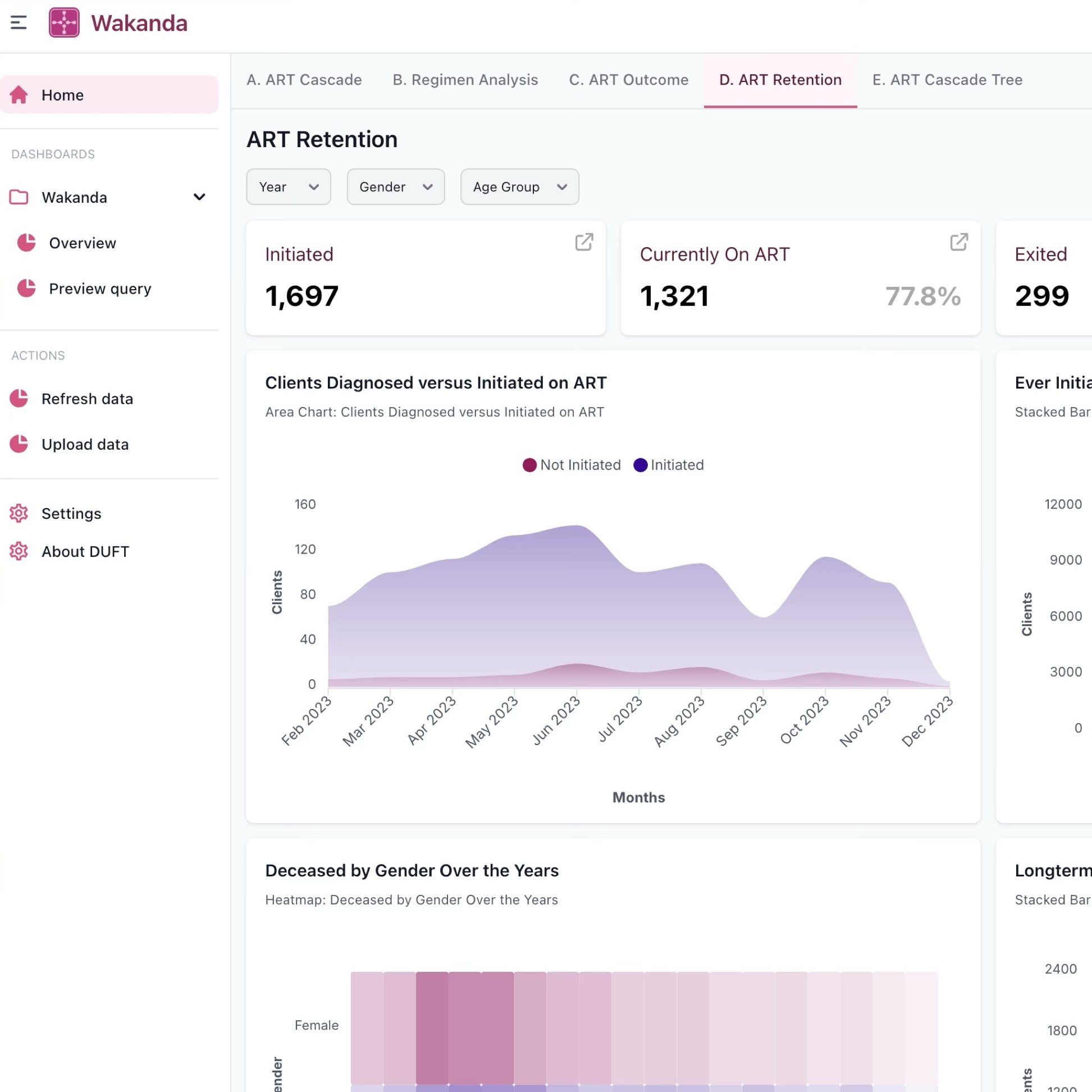The image size is (1092, 1092).
Task: Open the Preview query link
Action: (100, 289)
